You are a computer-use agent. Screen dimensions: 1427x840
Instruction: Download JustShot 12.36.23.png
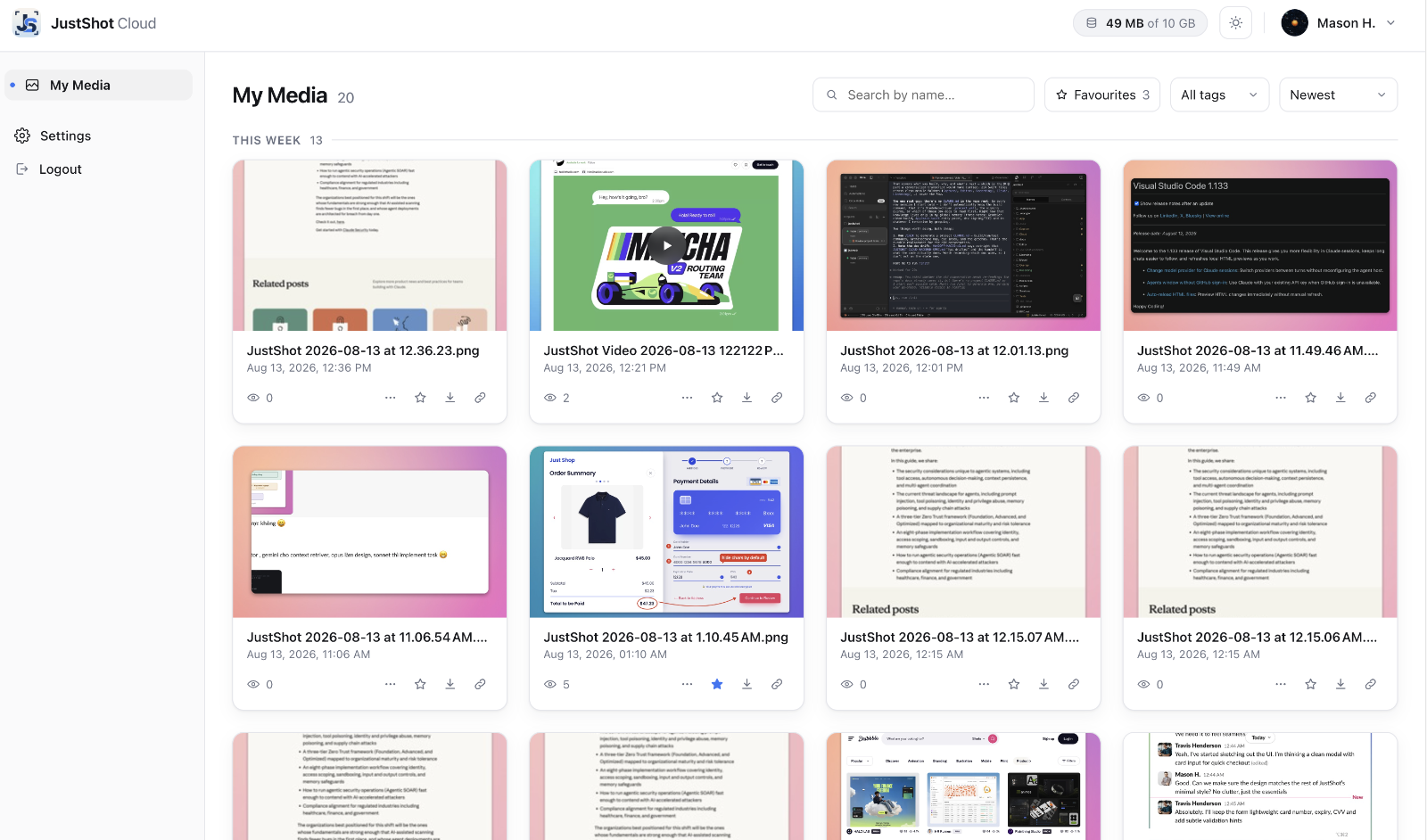coord(450,398)
